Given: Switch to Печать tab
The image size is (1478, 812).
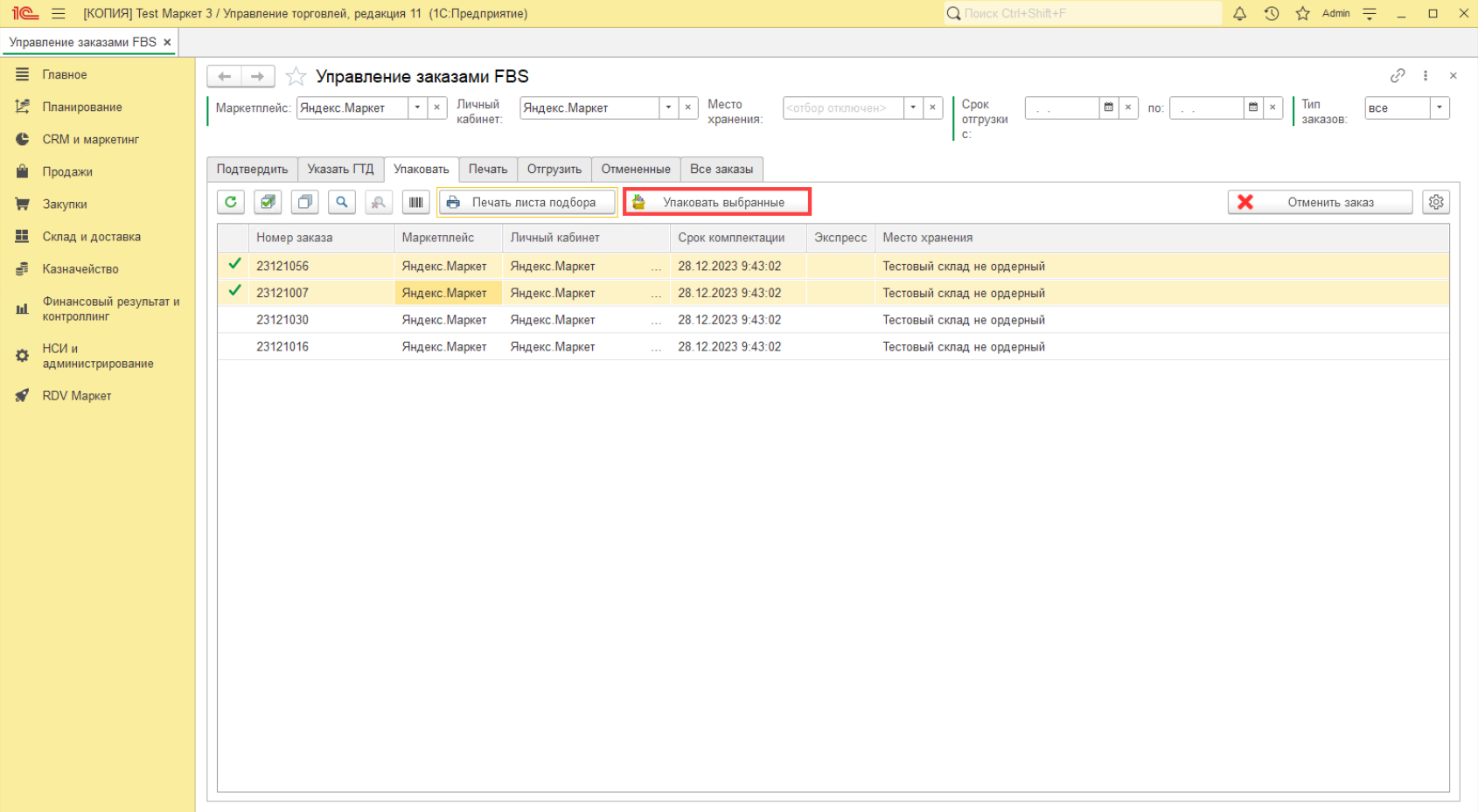Looking at the screenshot, I should point(488,170).
